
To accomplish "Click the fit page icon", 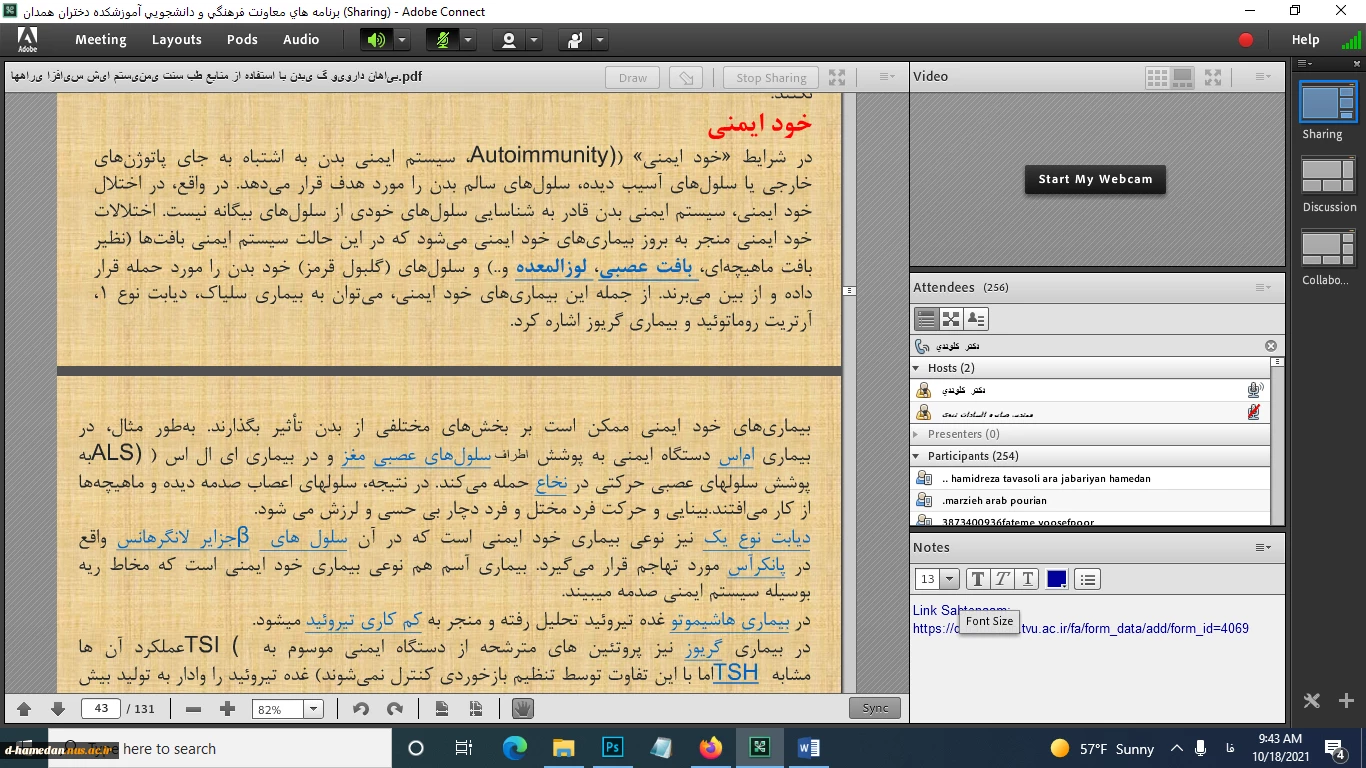I will [442, 709].
